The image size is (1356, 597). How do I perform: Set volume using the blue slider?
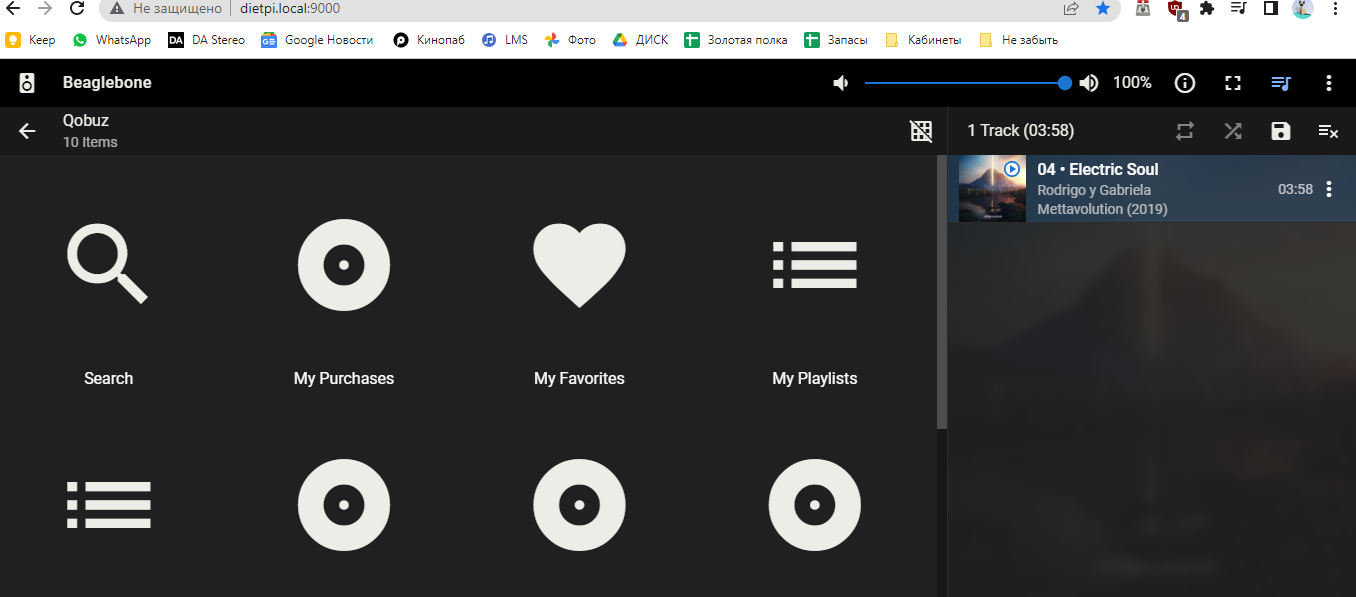click(x=965, y=83)
